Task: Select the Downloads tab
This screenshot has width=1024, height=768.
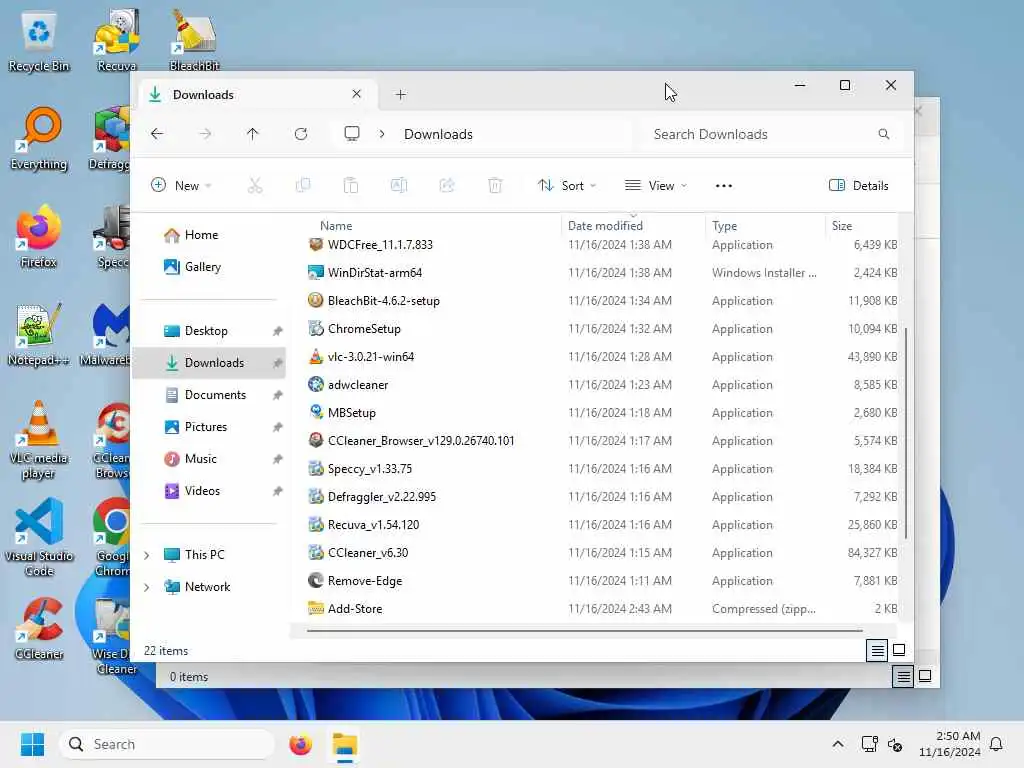Action: click(256, 95)
